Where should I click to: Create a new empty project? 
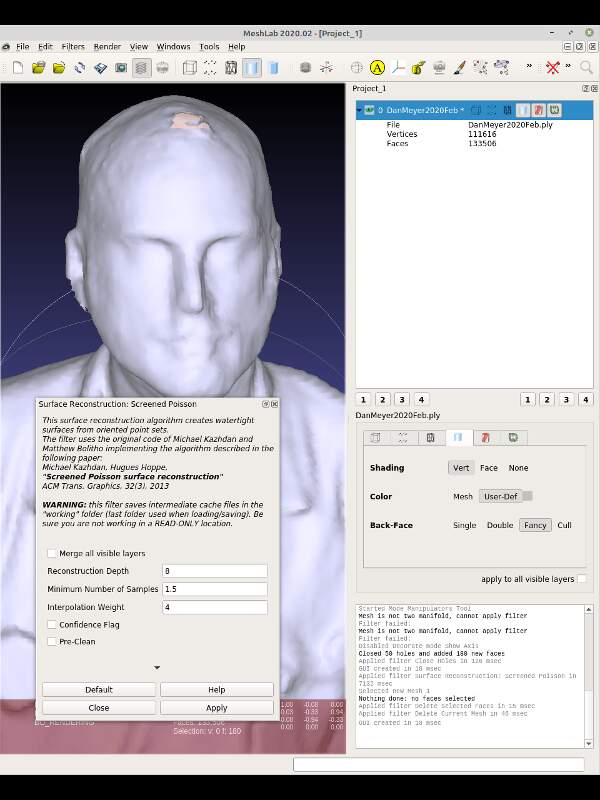click(18, 68)
